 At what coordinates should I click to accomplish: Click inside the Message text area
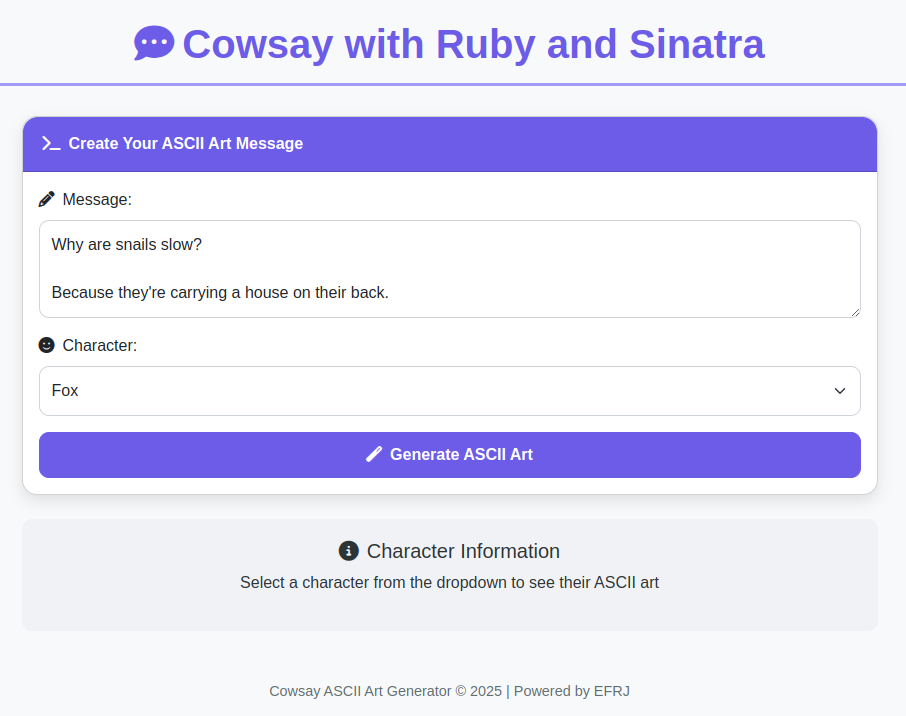(x=450, y=269)
